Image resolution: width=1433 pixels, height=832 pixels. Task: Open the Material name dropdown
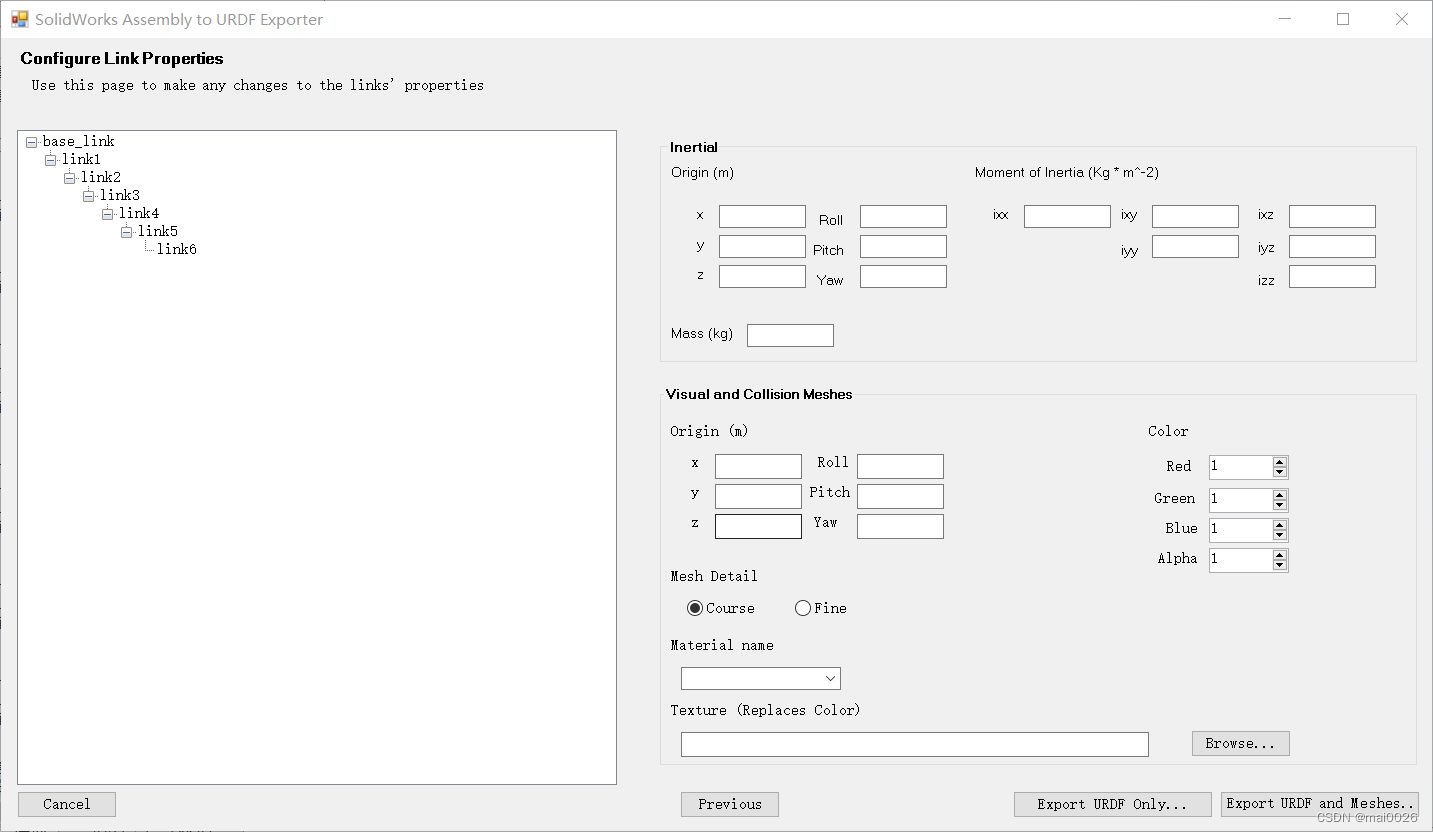click(830, 678)
